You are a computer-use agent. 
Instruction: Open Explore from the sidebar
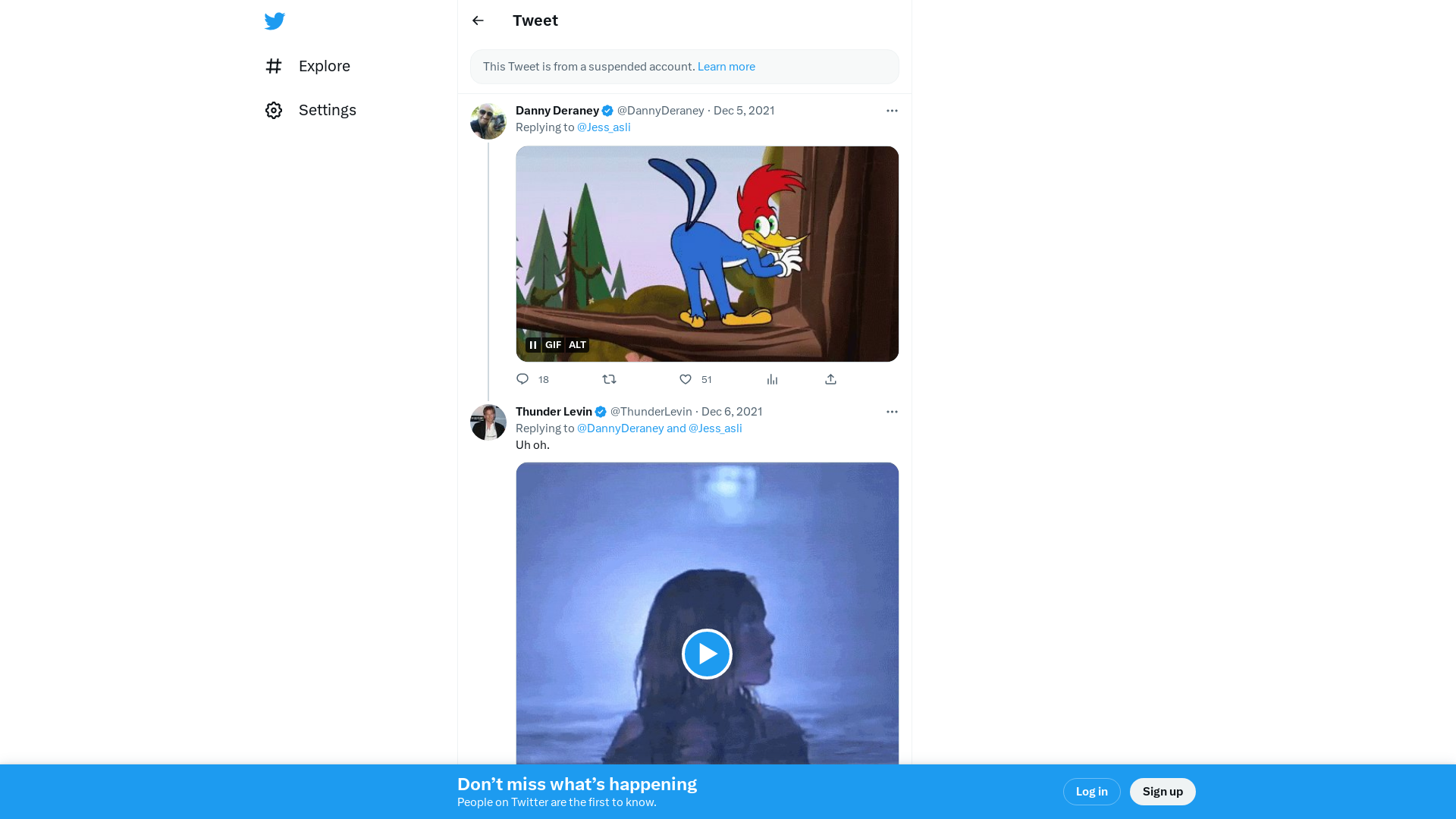[x=308, y=66]
